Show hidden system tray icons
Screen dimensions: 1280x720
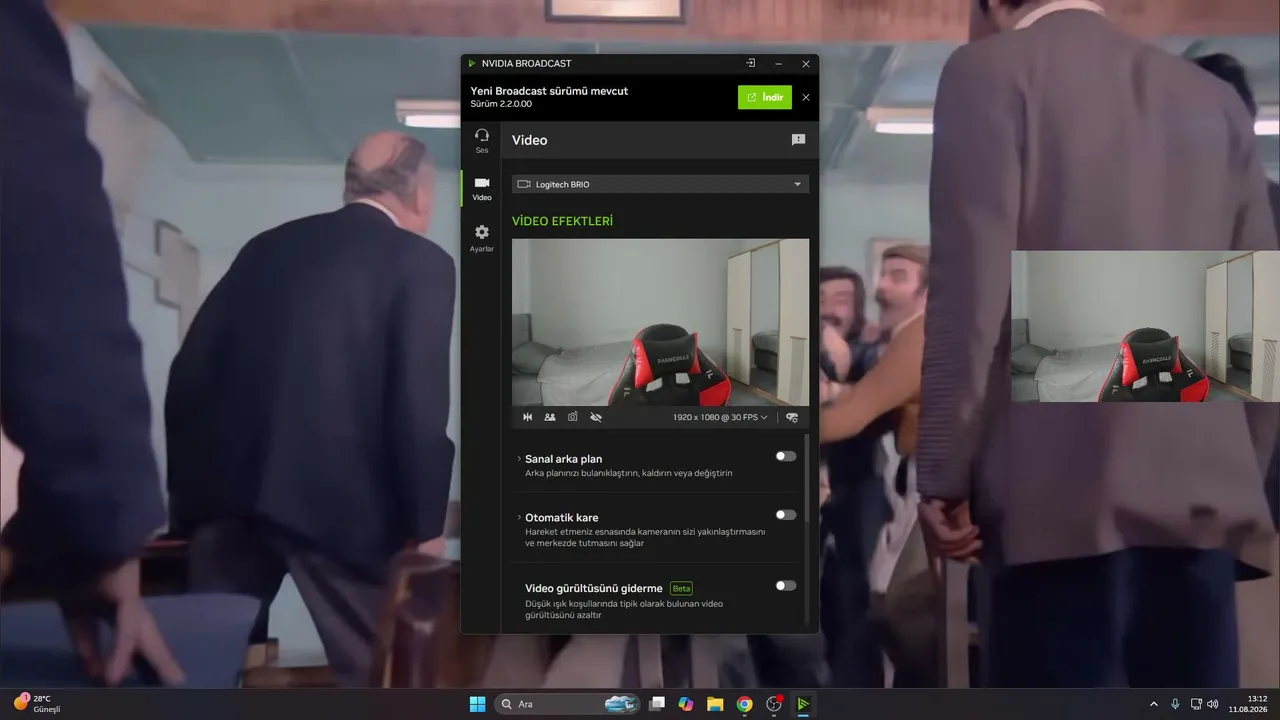pyautogui.click(x=1153, y=704)
